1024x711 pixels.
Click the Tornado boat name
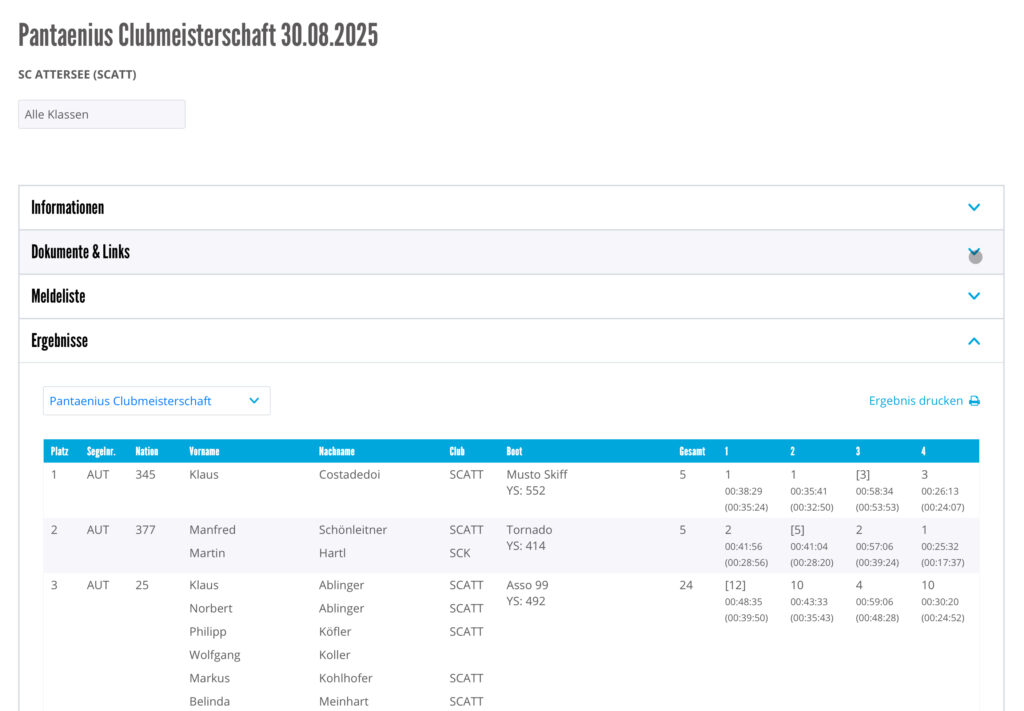point(529,529)
